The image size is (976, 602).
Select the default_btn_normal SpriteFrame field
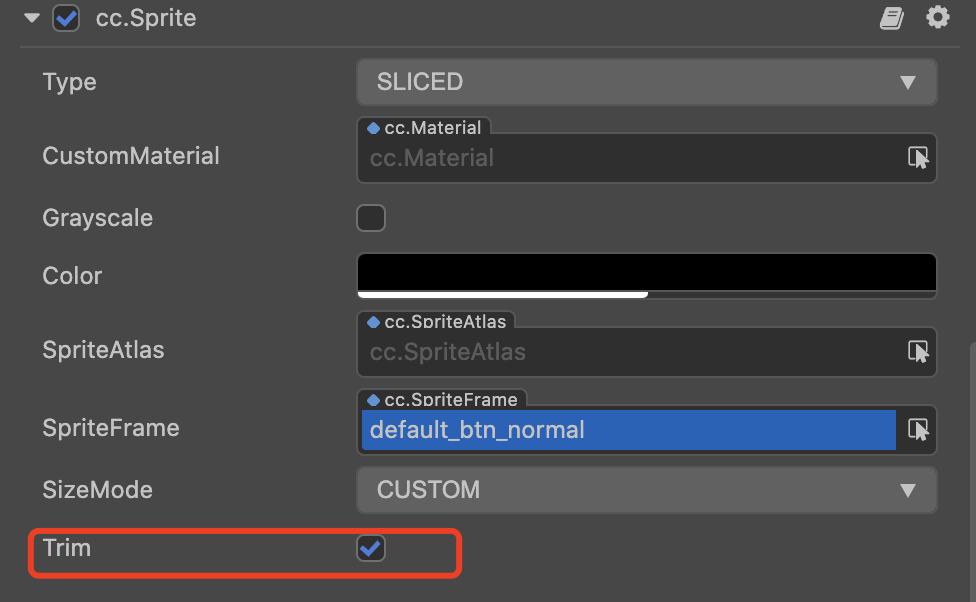629,430
